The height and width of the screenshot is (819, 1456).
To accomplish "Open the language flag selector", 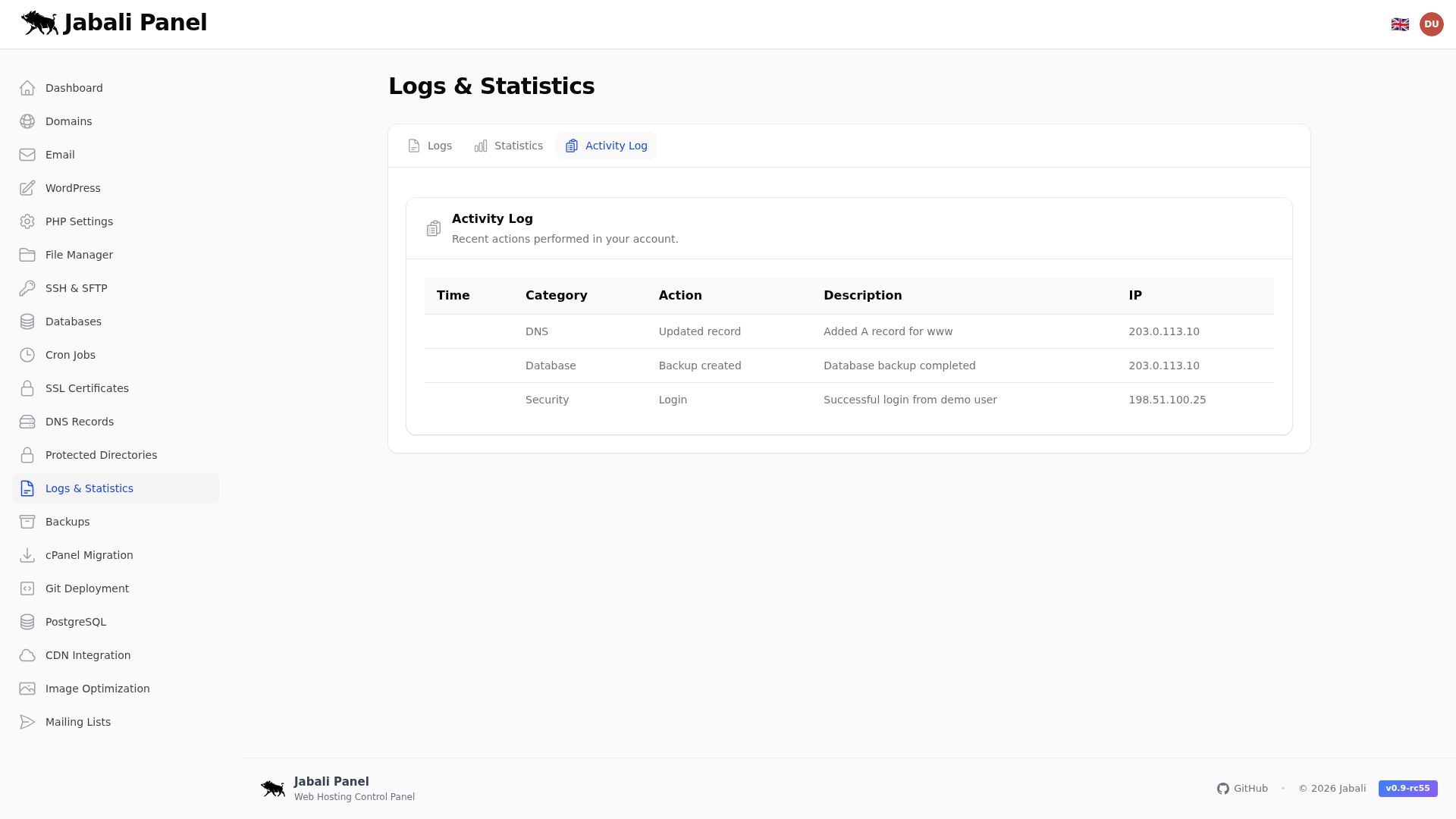I will tap(1401, 24).
